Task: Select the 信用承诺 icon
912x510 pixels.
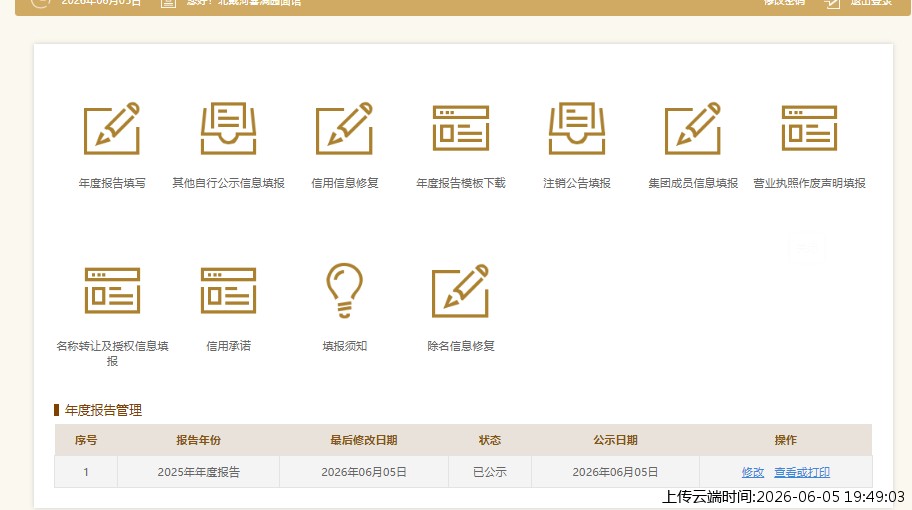Action: [x=228, y=291]
